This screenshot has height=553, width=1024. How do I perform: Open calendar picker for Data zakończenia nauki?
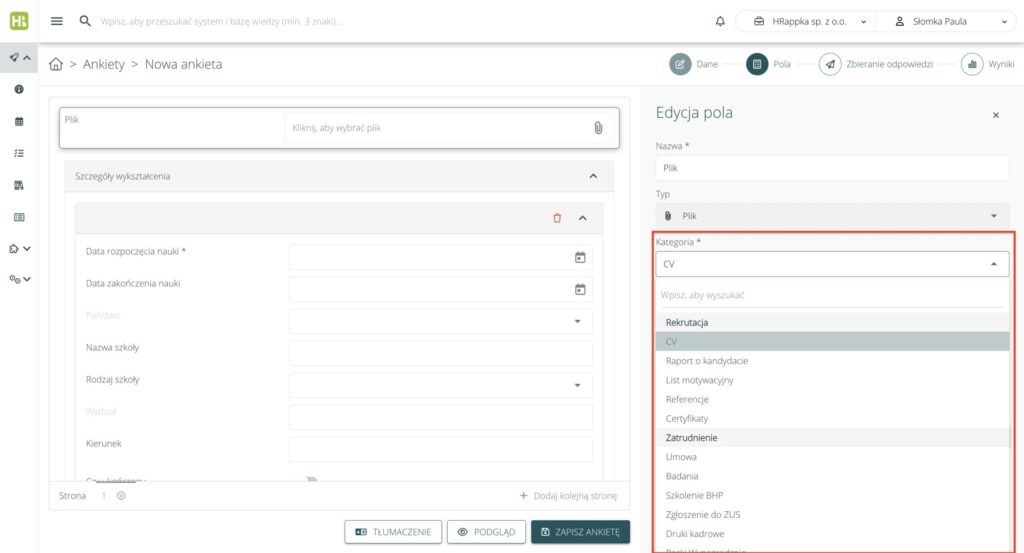click(579, 290)
